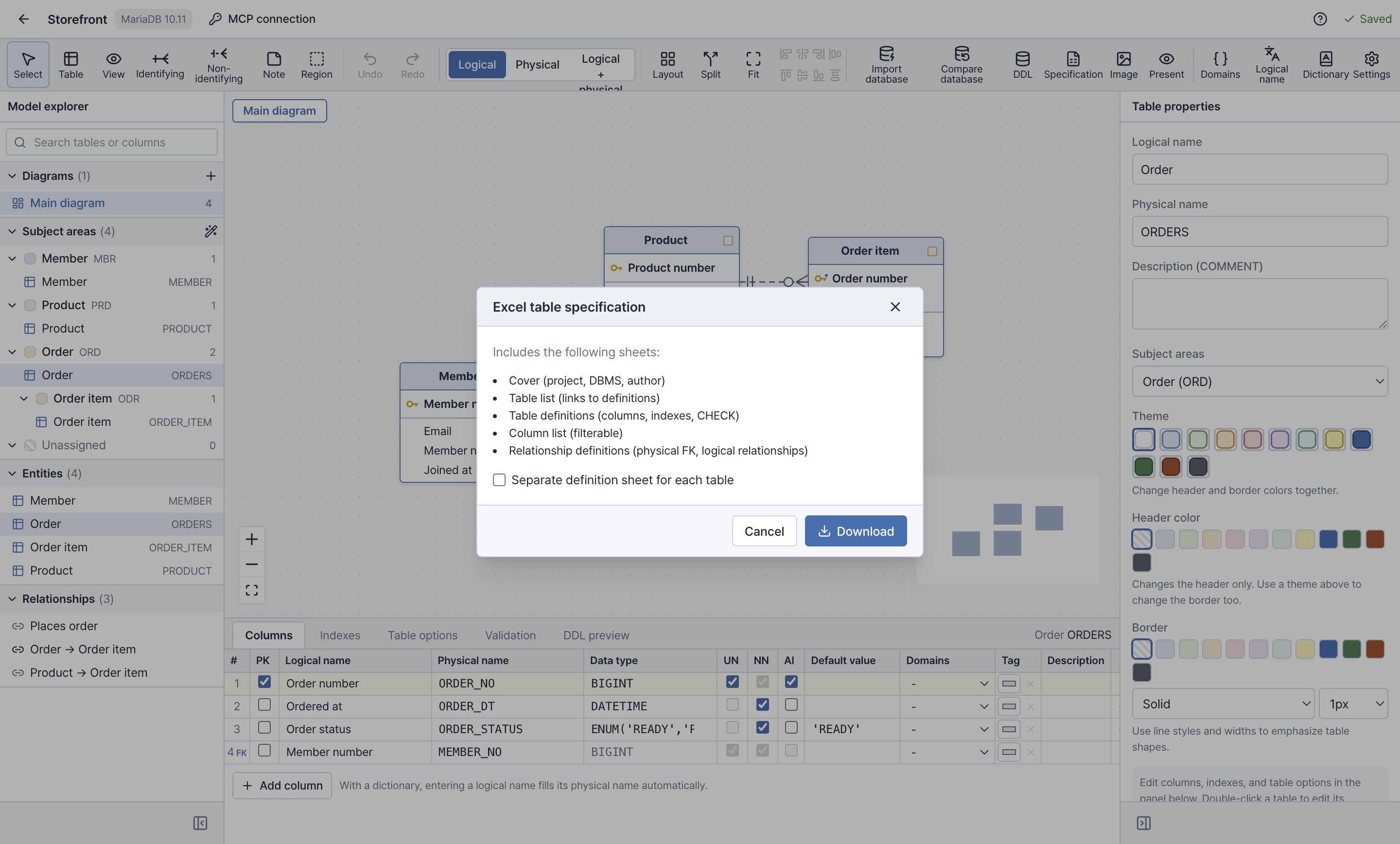Pick the Region tool
Image resolution: width=1400 pixels, height=844 pixels.
(316, 65)
